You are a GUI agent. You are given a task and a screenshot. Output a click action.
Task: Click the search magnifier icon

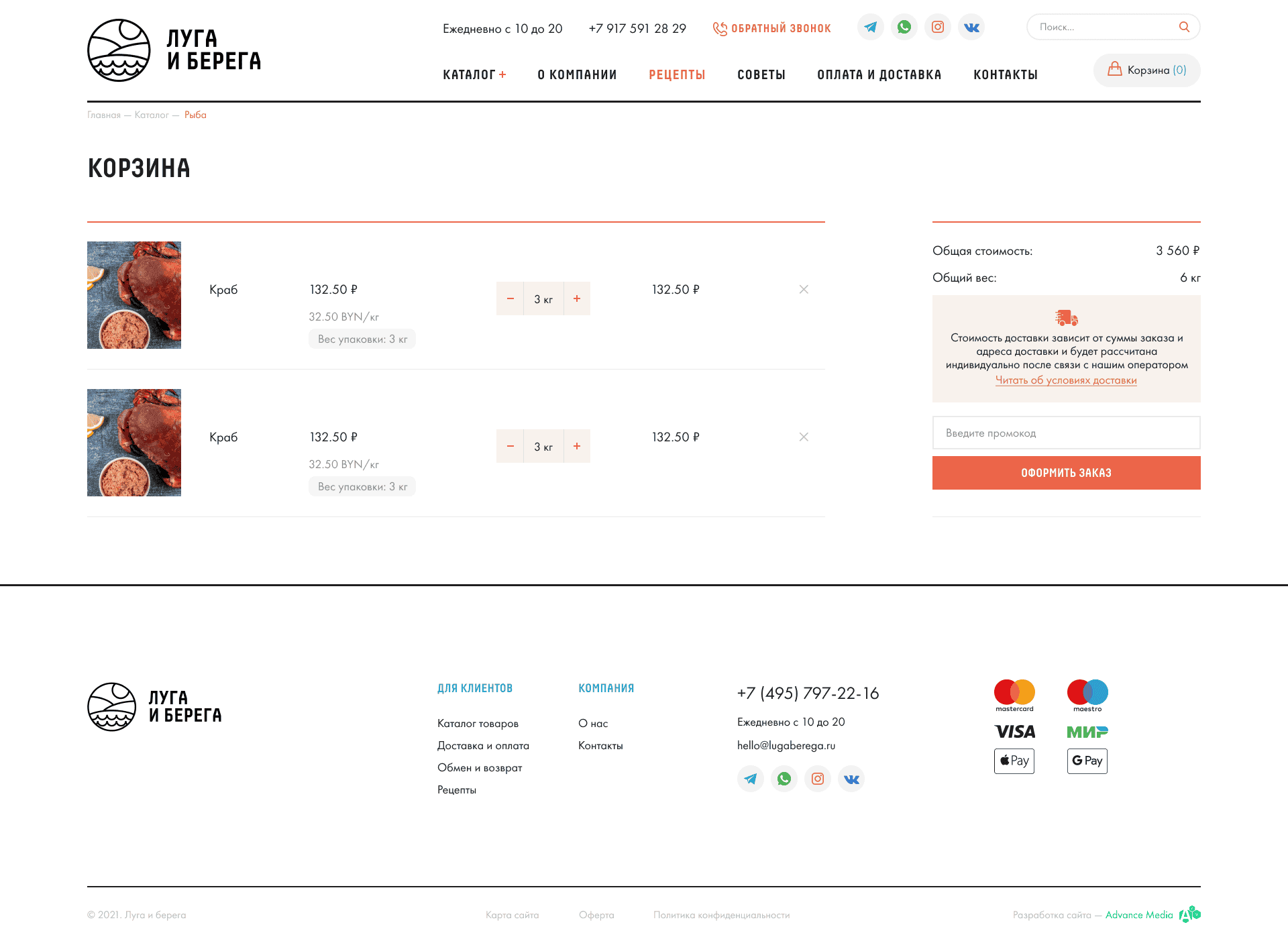pos(1184,27)
